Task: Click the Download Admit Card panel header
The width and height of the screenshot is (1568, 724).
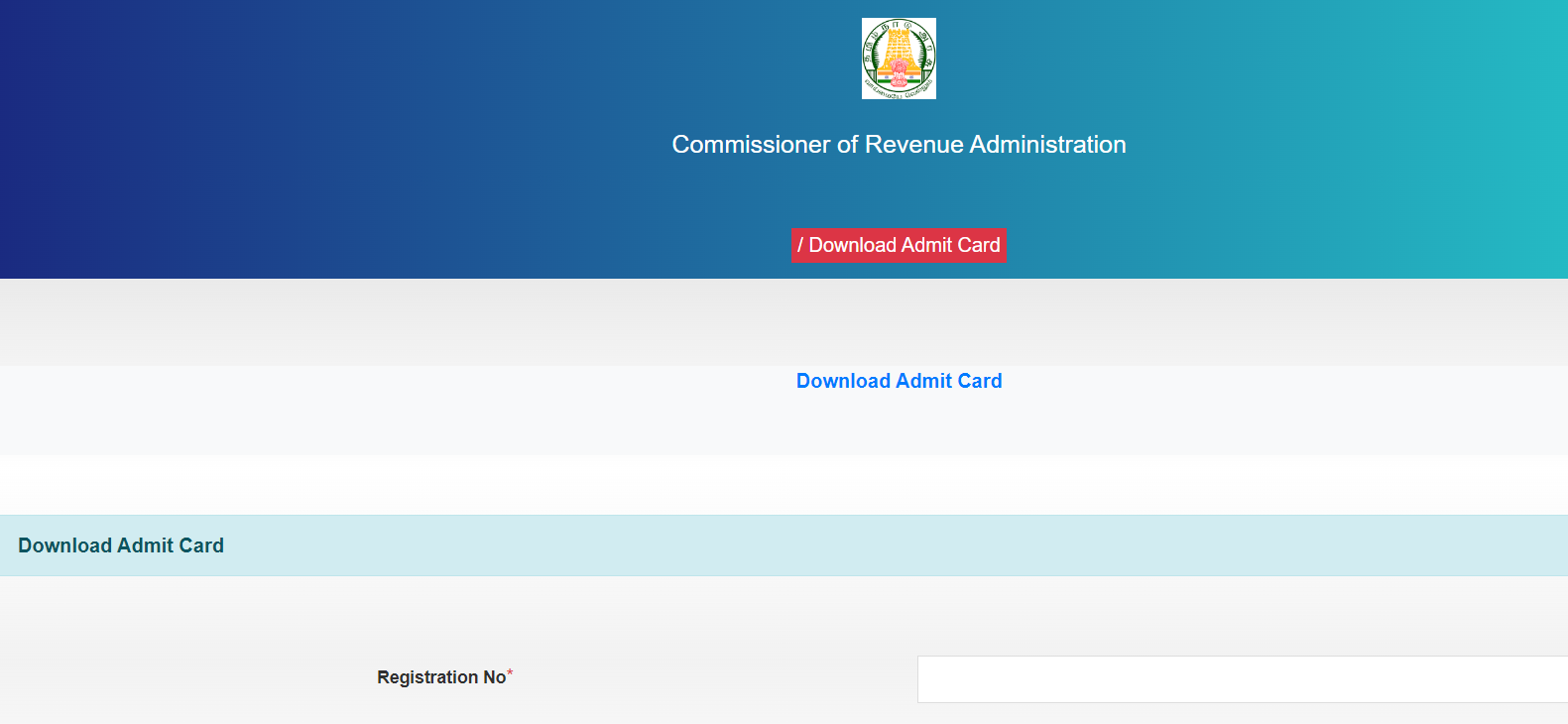Action: pyautogui.click(x=784, y=545)
